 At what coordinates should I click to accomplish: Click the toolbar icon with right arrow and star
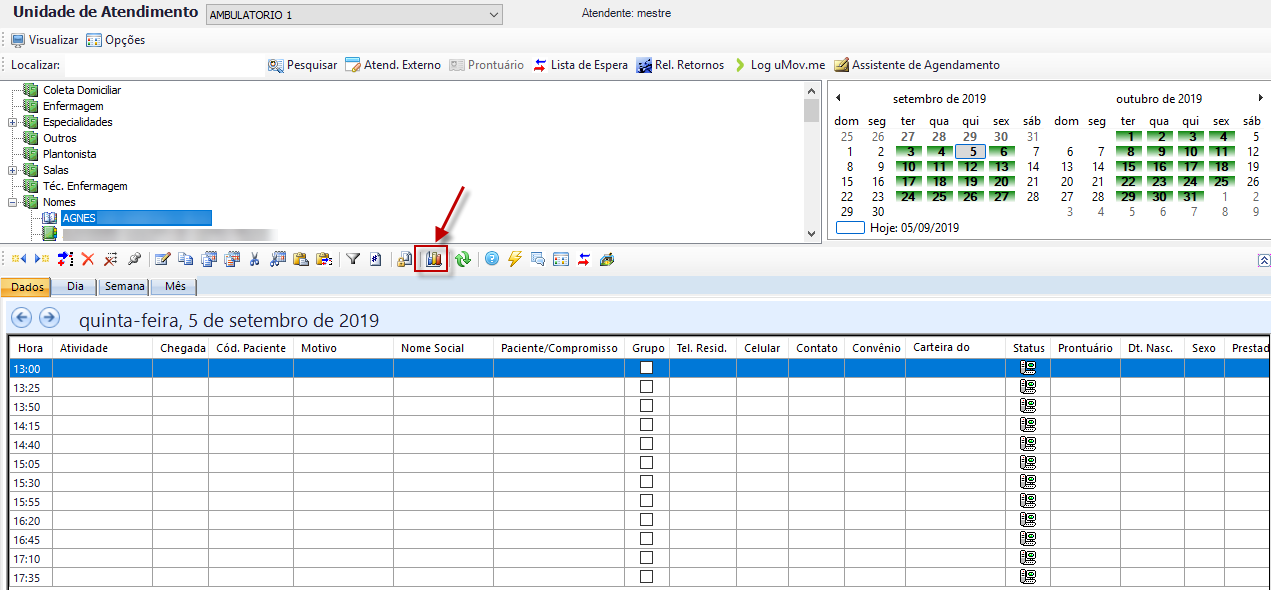point(42,259)
